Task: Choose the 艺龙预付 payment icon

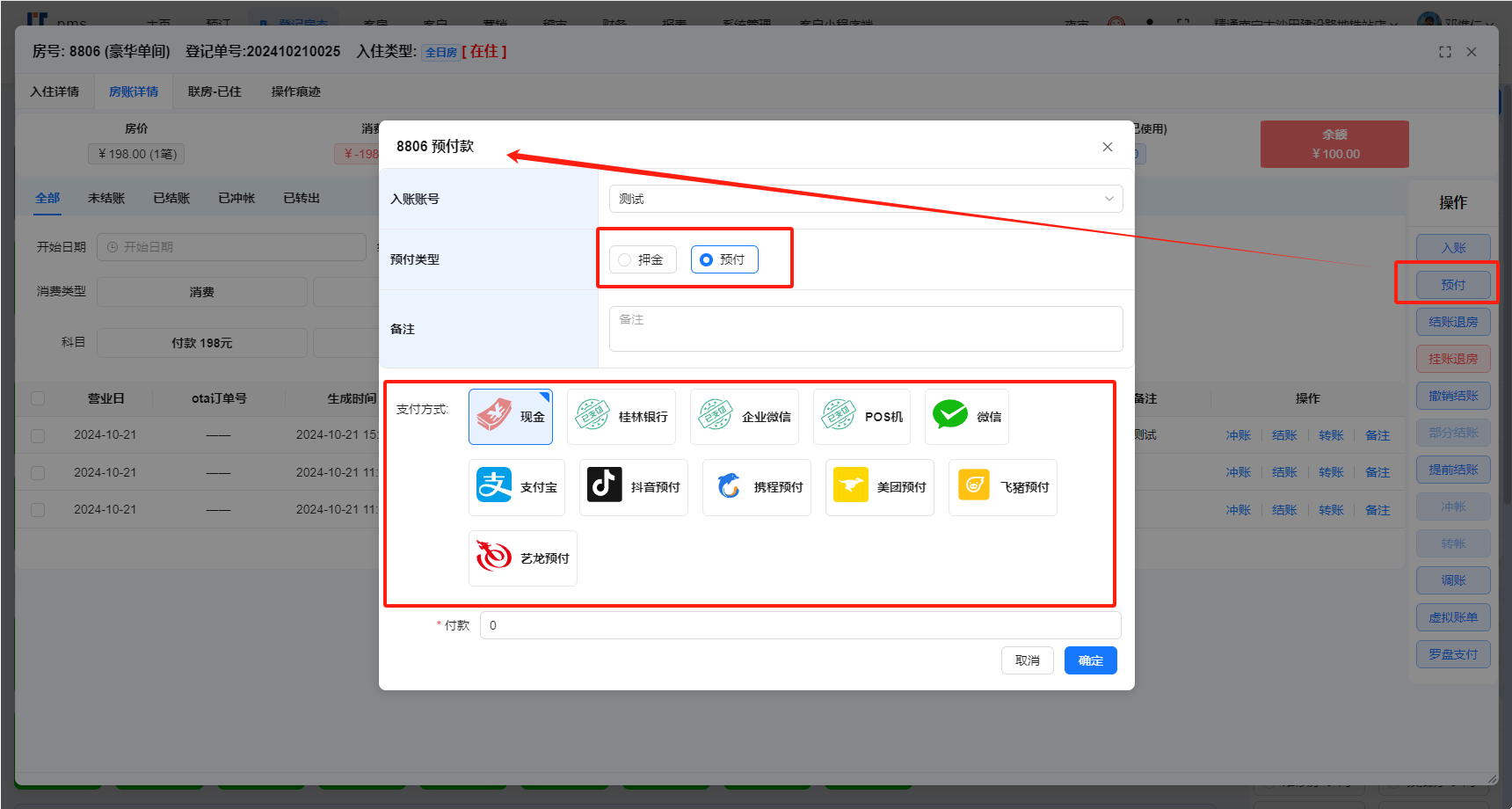Action: tap(522, 558)
